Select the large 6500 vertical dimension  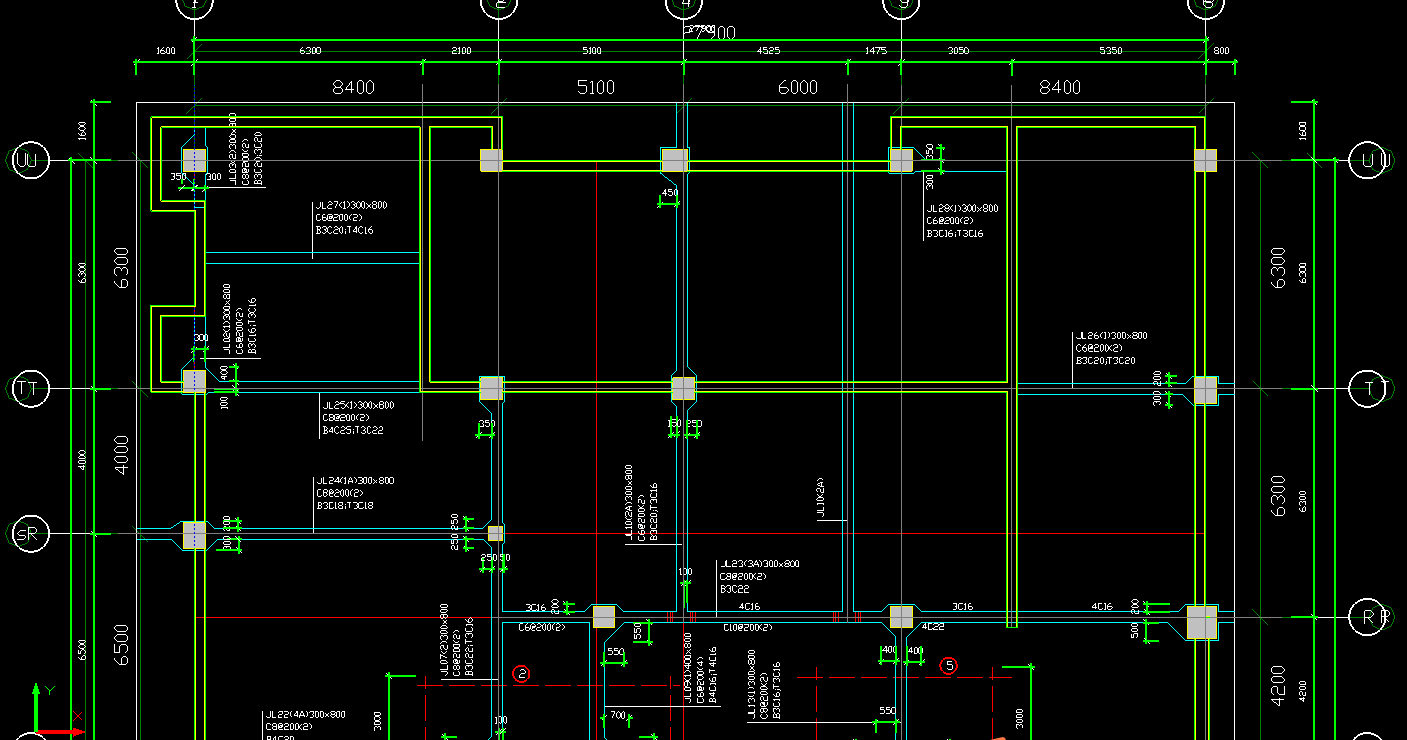(x=121, y=646)
